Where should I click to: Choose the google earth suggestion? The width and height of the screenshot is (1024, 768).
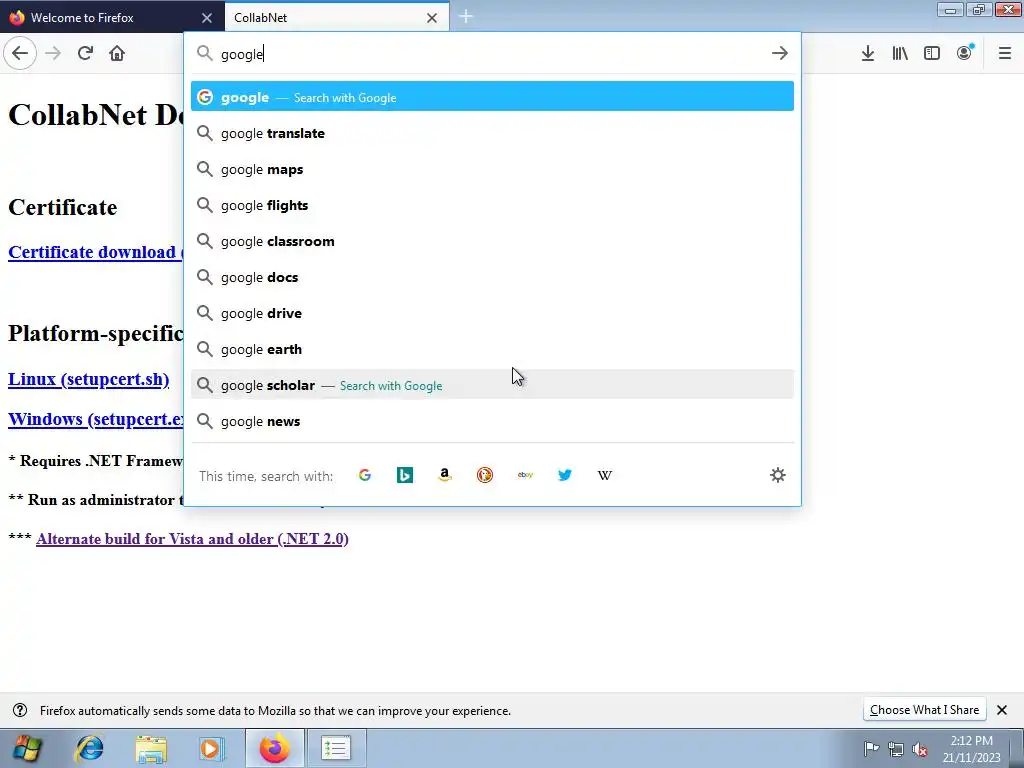tap(492, 349)
